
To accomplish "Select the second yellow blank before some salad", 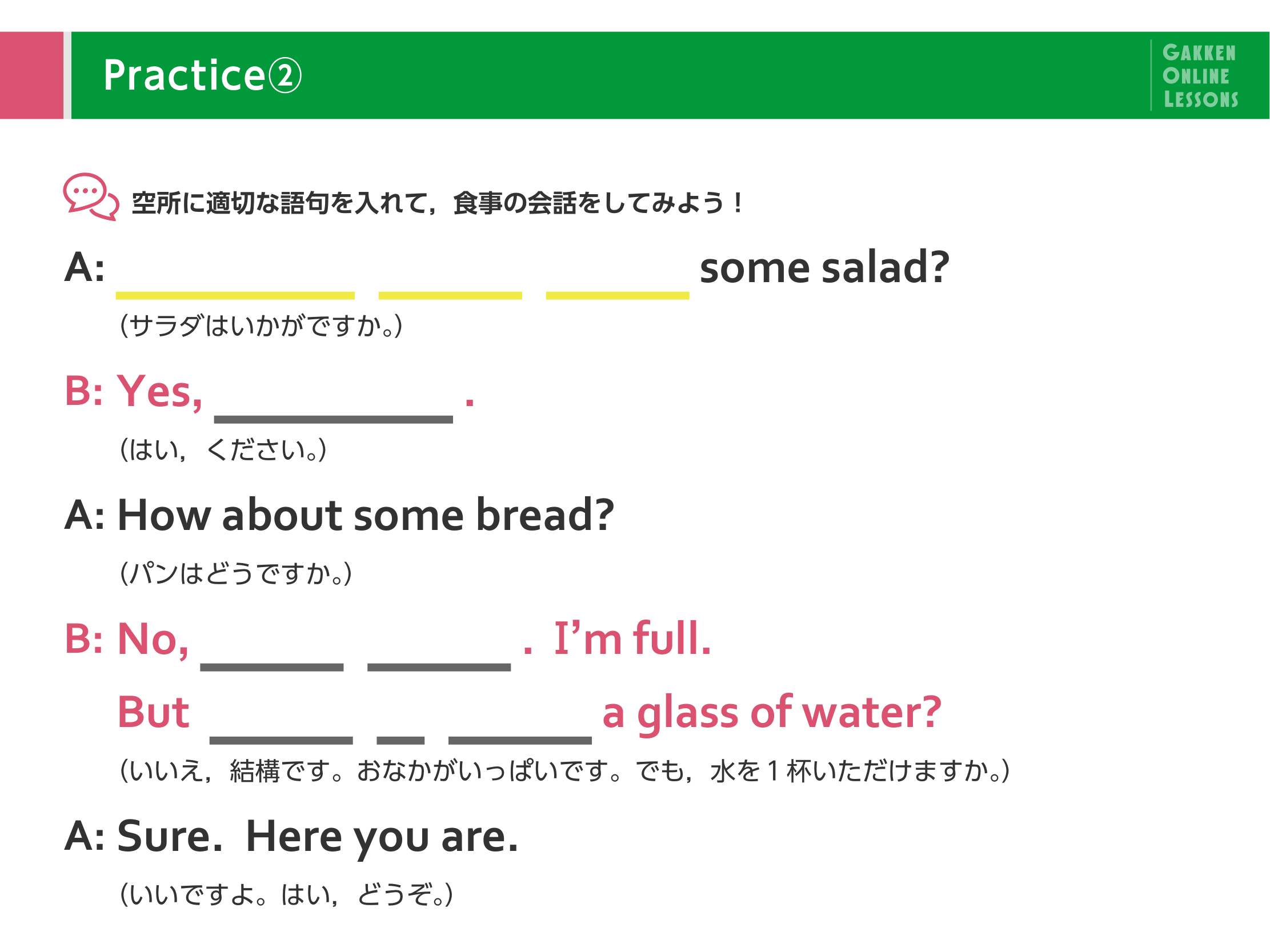I will tap(450, 295).
